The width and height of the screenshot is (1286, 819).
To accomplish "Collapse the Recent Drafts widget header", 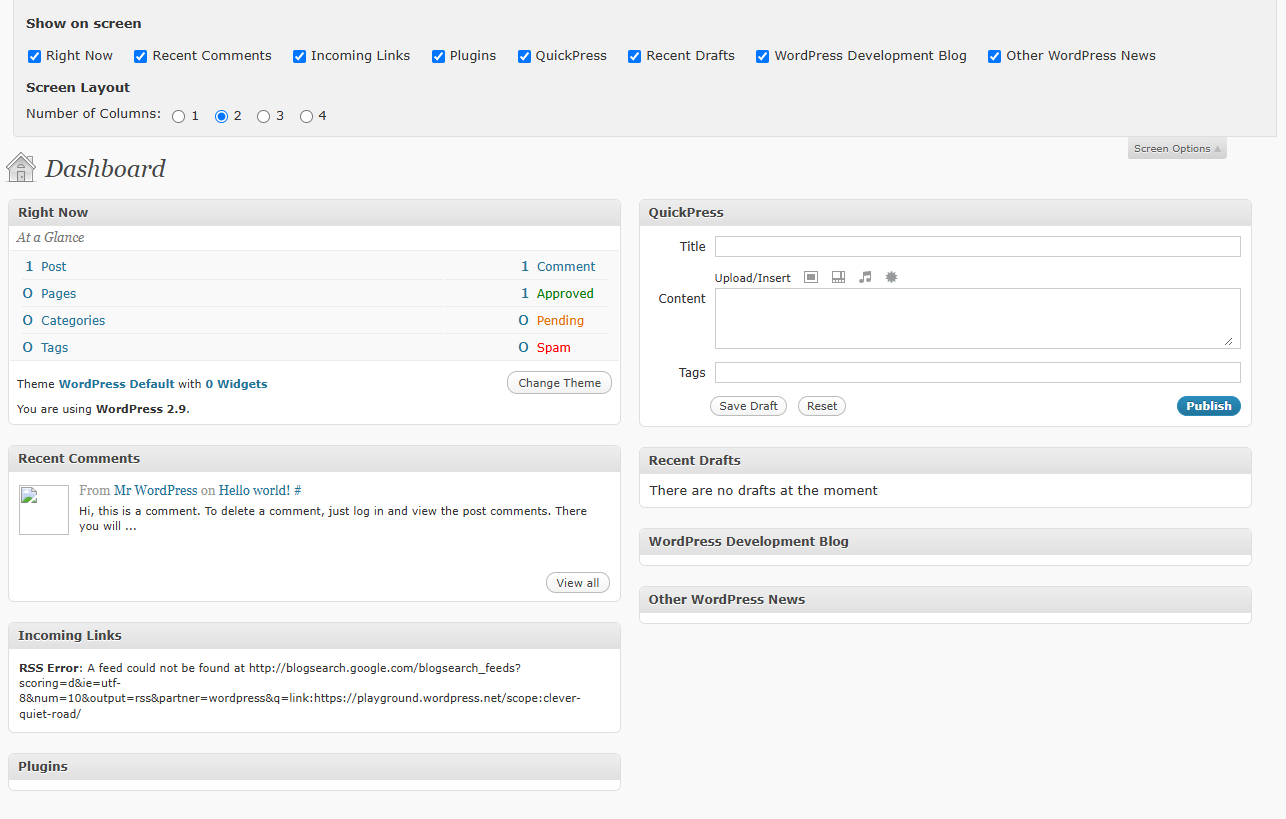I will coord(945,460).
